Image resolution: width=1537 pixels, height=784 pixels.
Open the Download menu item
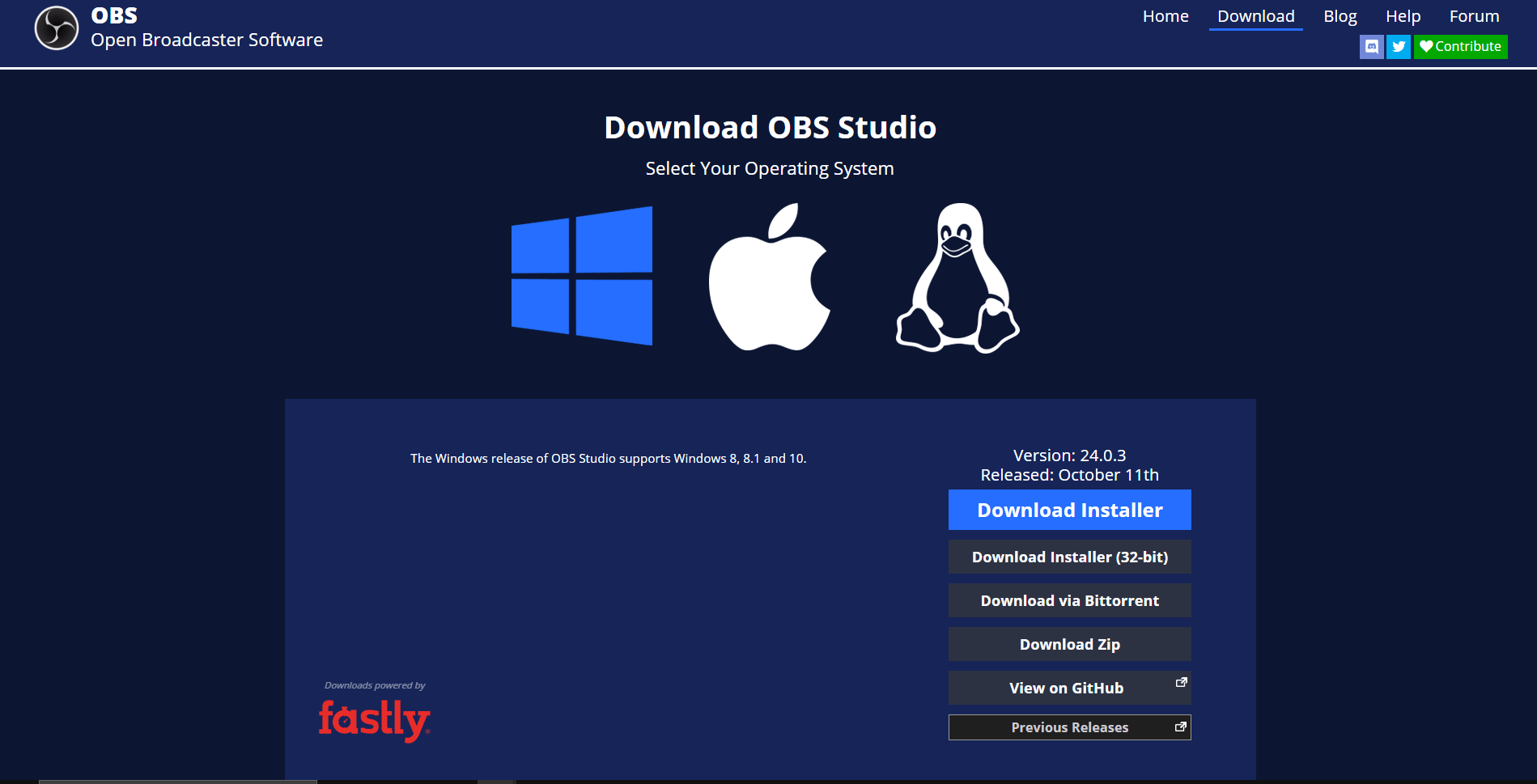(1256, 16)
